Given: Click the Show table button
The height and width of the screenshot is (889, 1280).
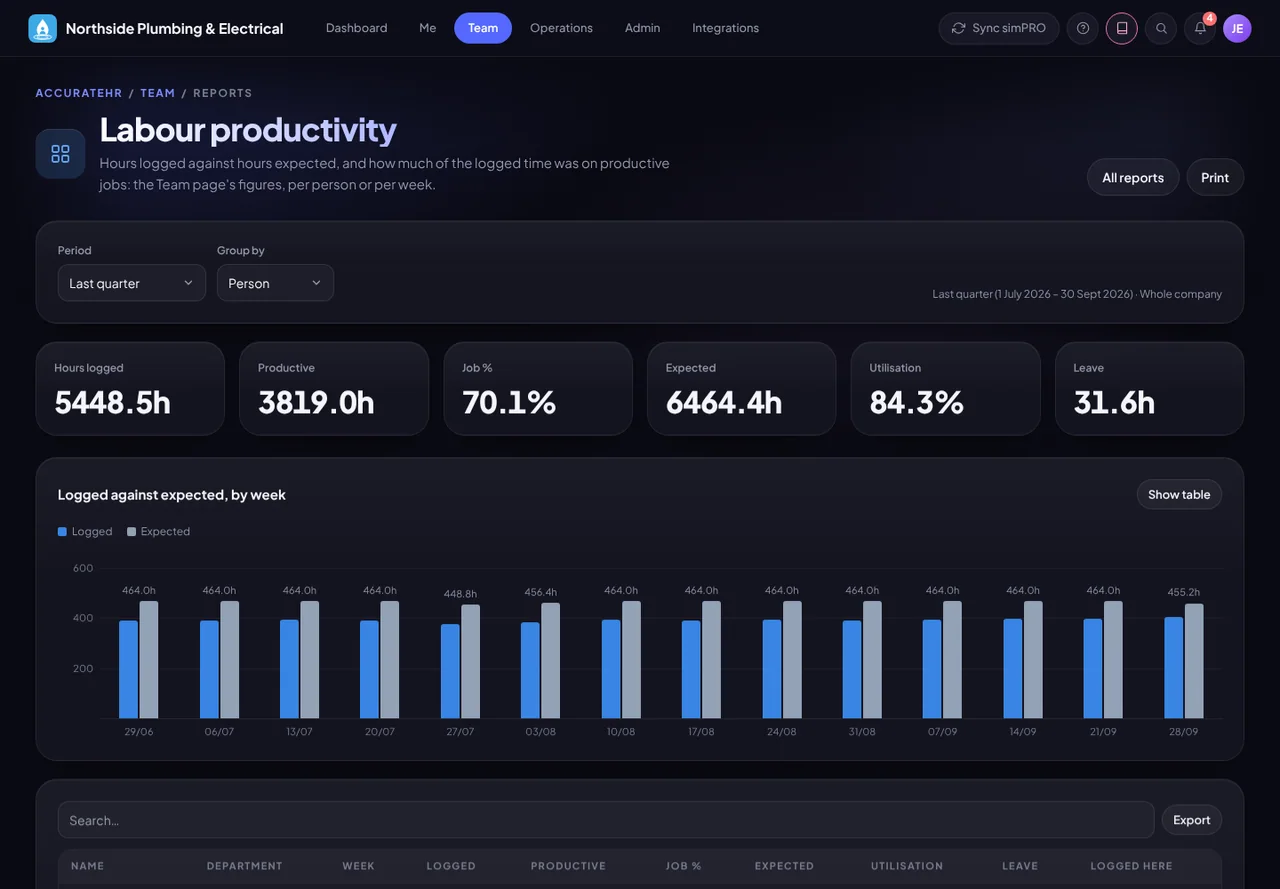Looking at the screenshot, I should (x=1179, y=494).
